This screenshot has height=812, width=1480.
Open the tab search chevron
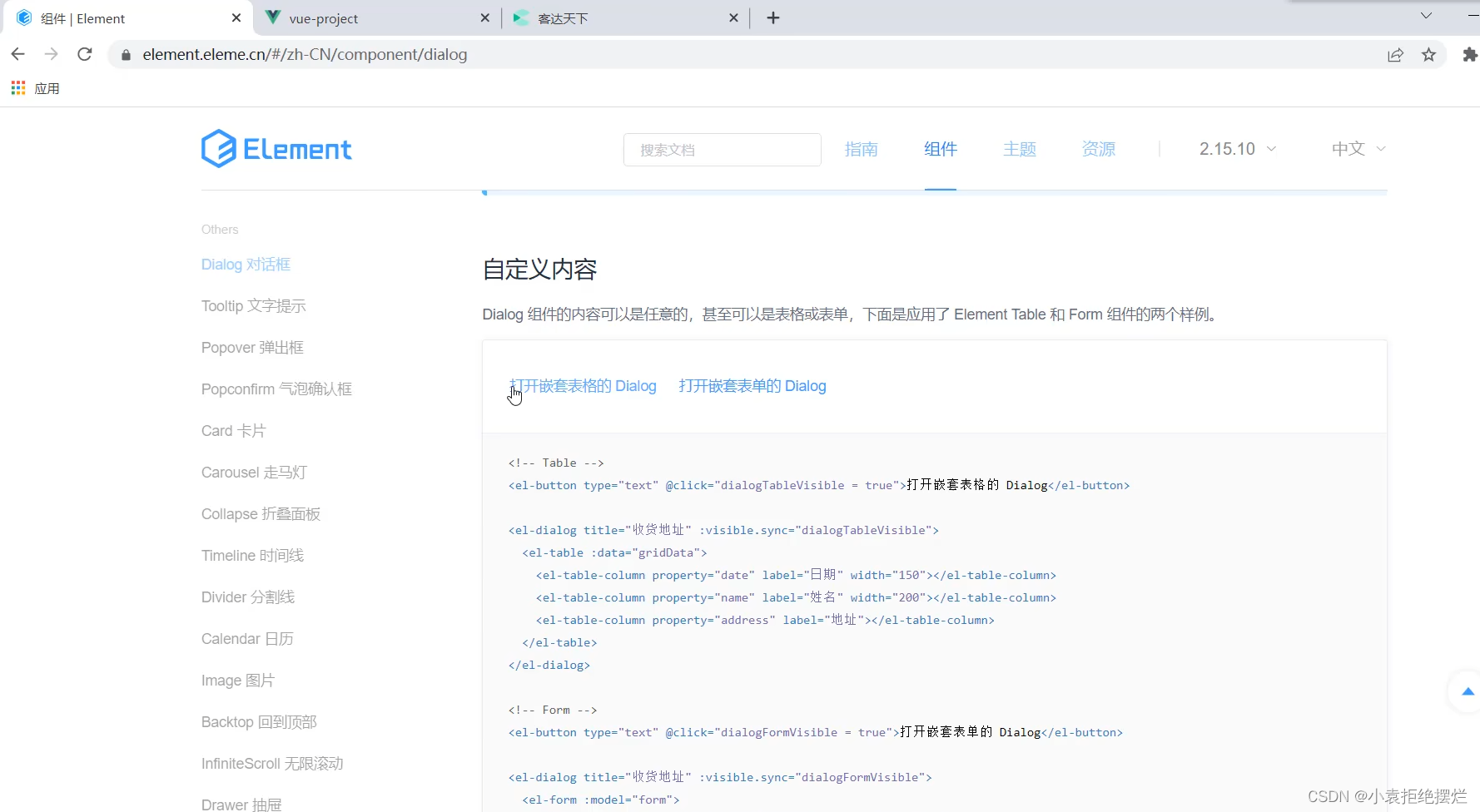tap(1426, 16)
